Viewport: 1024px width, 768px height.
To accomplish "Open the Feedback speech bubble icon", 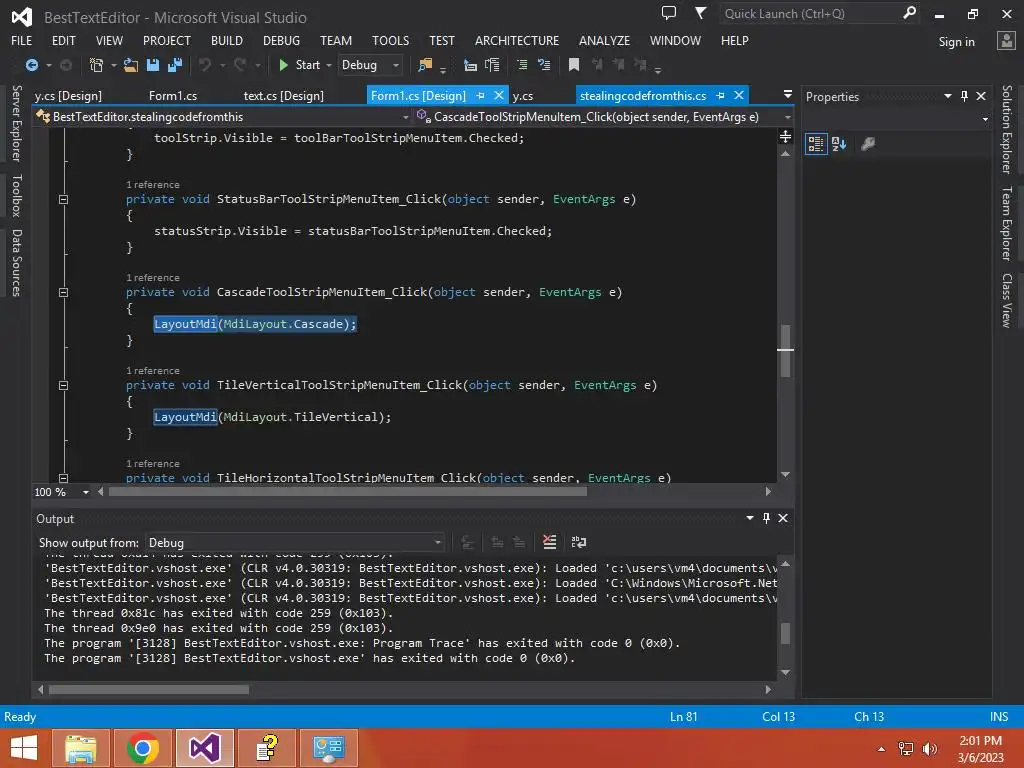I will point(669,13).
